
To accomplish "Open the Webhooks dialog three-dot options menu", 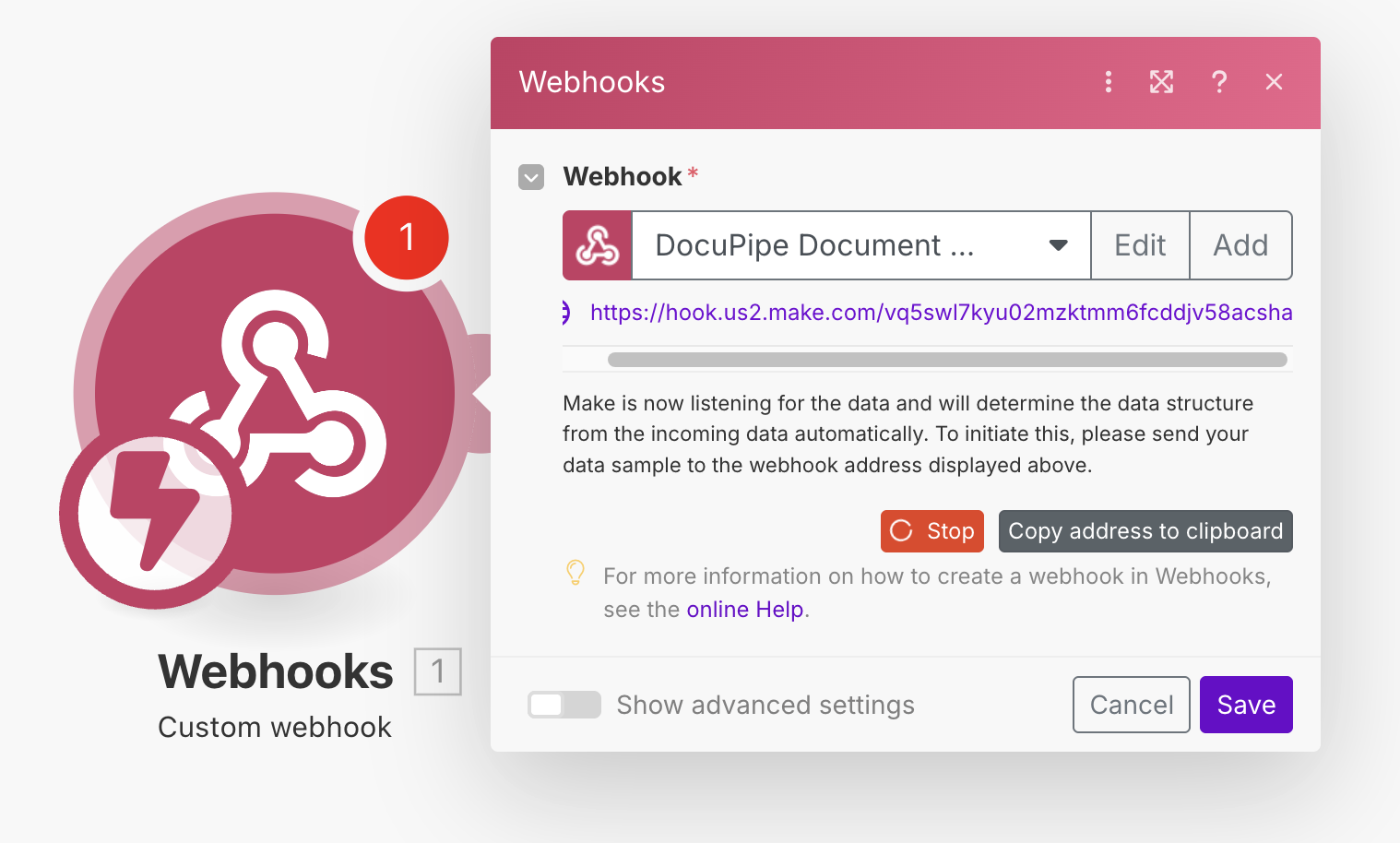I will [1108, 82].
